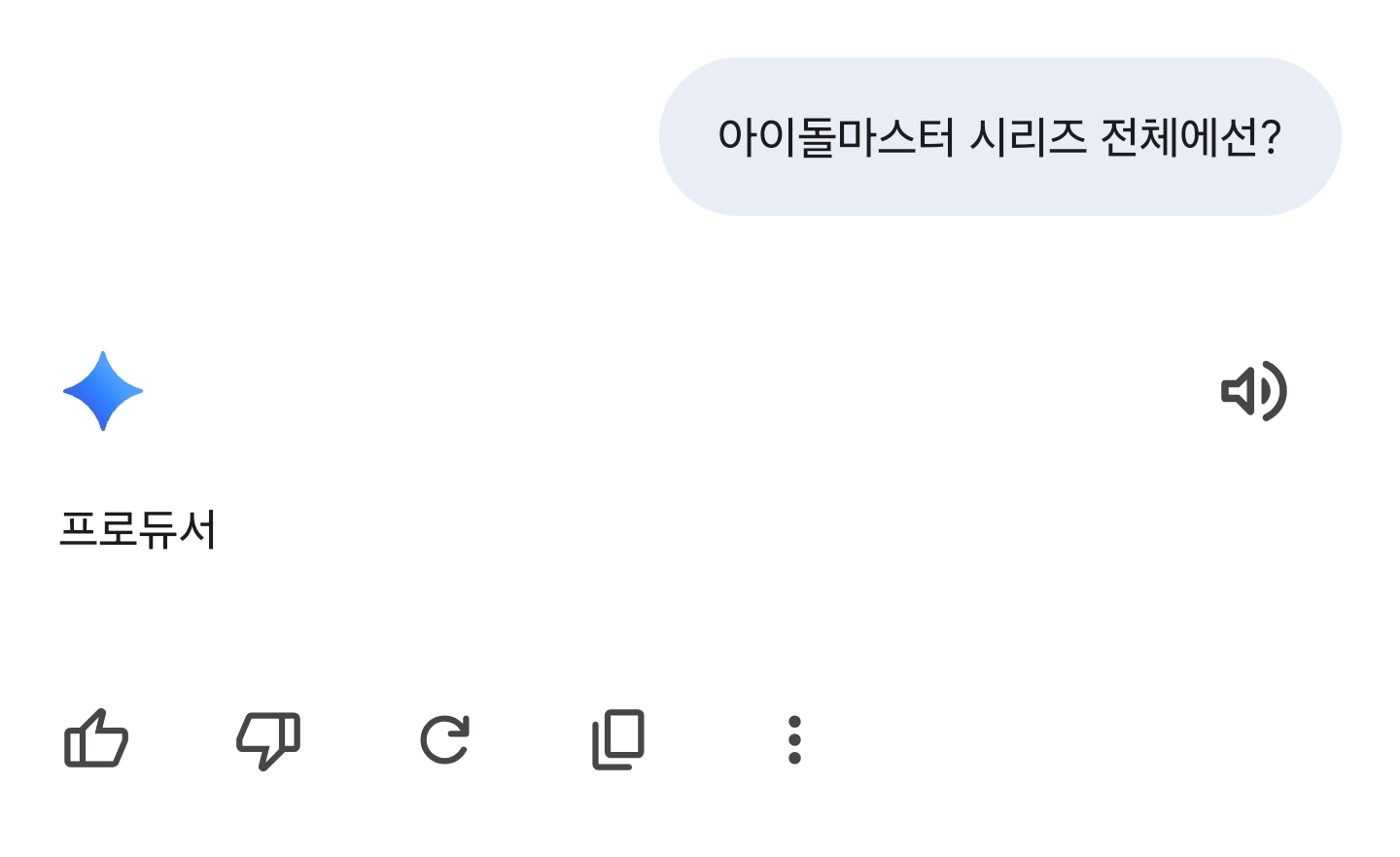Give negative feedback on this reply
The width and height of the screenshot is (1400, 857).
[268, 739]
